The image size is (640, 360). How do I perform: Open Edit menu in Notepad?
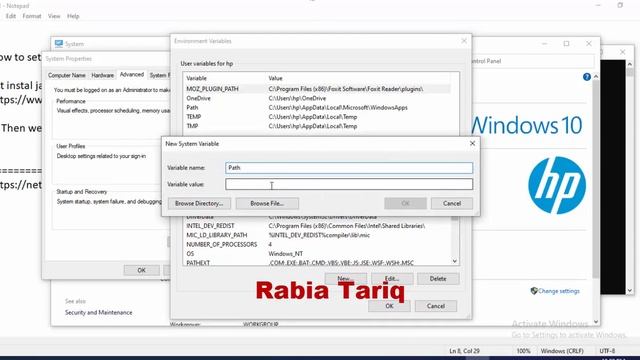point(11,16)
